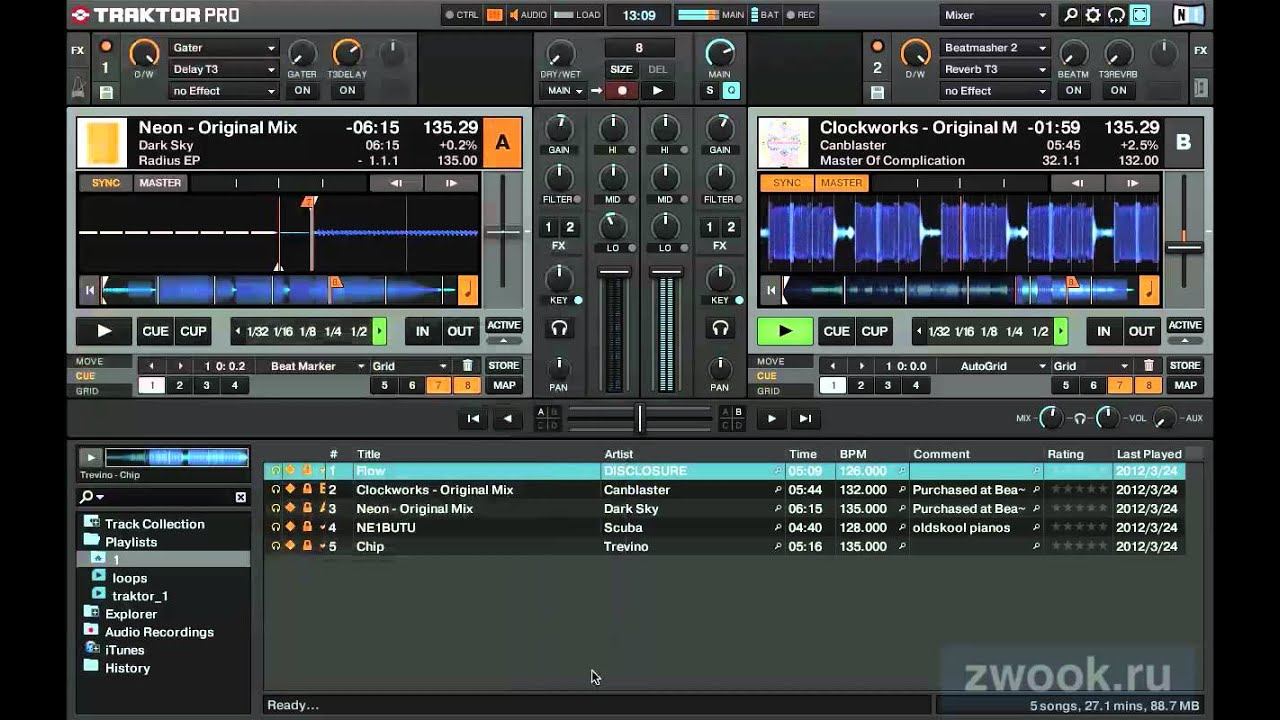This screenshot has height=720, width=1280.
Task: Open the browser search magnifier in the header
Action: [1071, 15]
